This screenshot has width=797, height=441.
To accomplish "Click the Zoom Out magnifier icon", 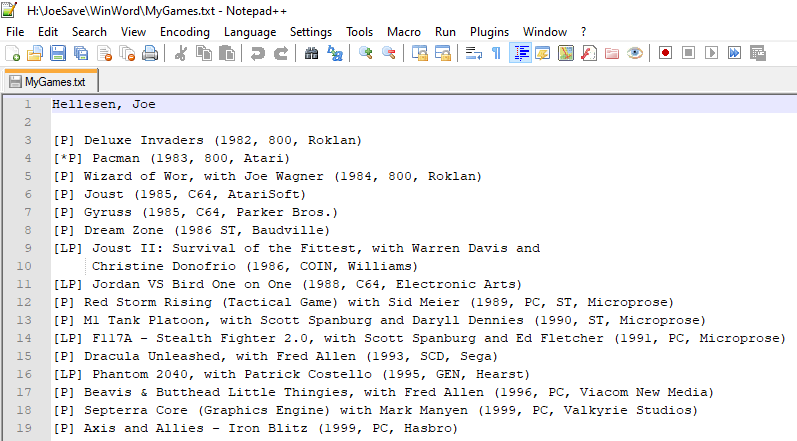I will click(x=388, y=53).
